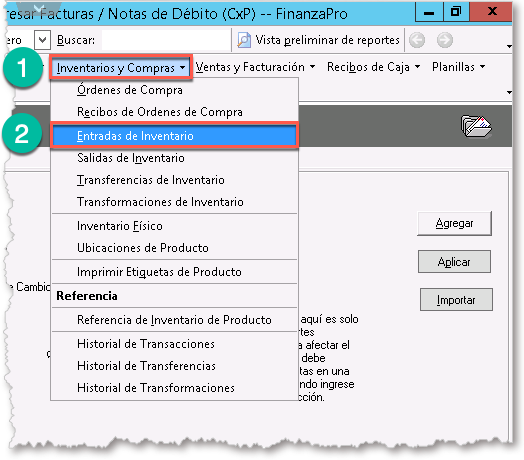Expand the Ventas y Facturación dropdown
This screenshot has width=524, height=460.
[x=255, y=67]
